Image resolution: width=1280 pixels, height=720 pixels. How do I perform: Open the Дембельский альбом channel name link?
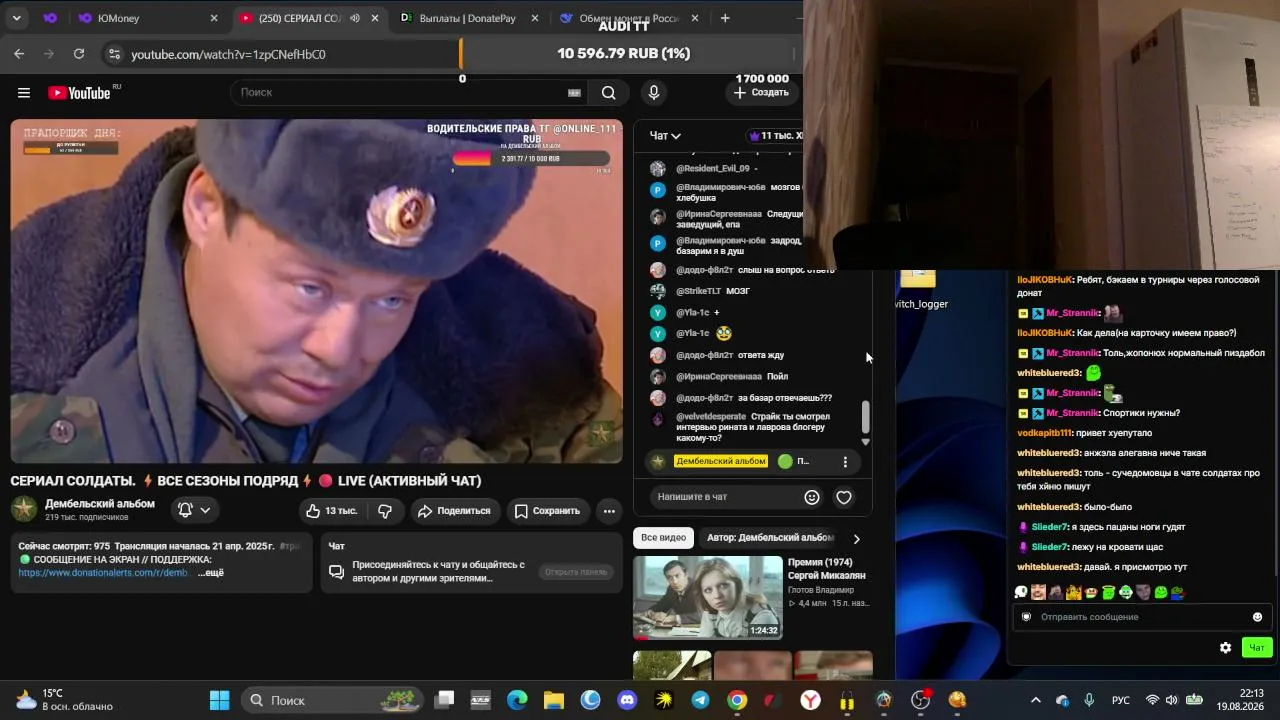point(100,504)
